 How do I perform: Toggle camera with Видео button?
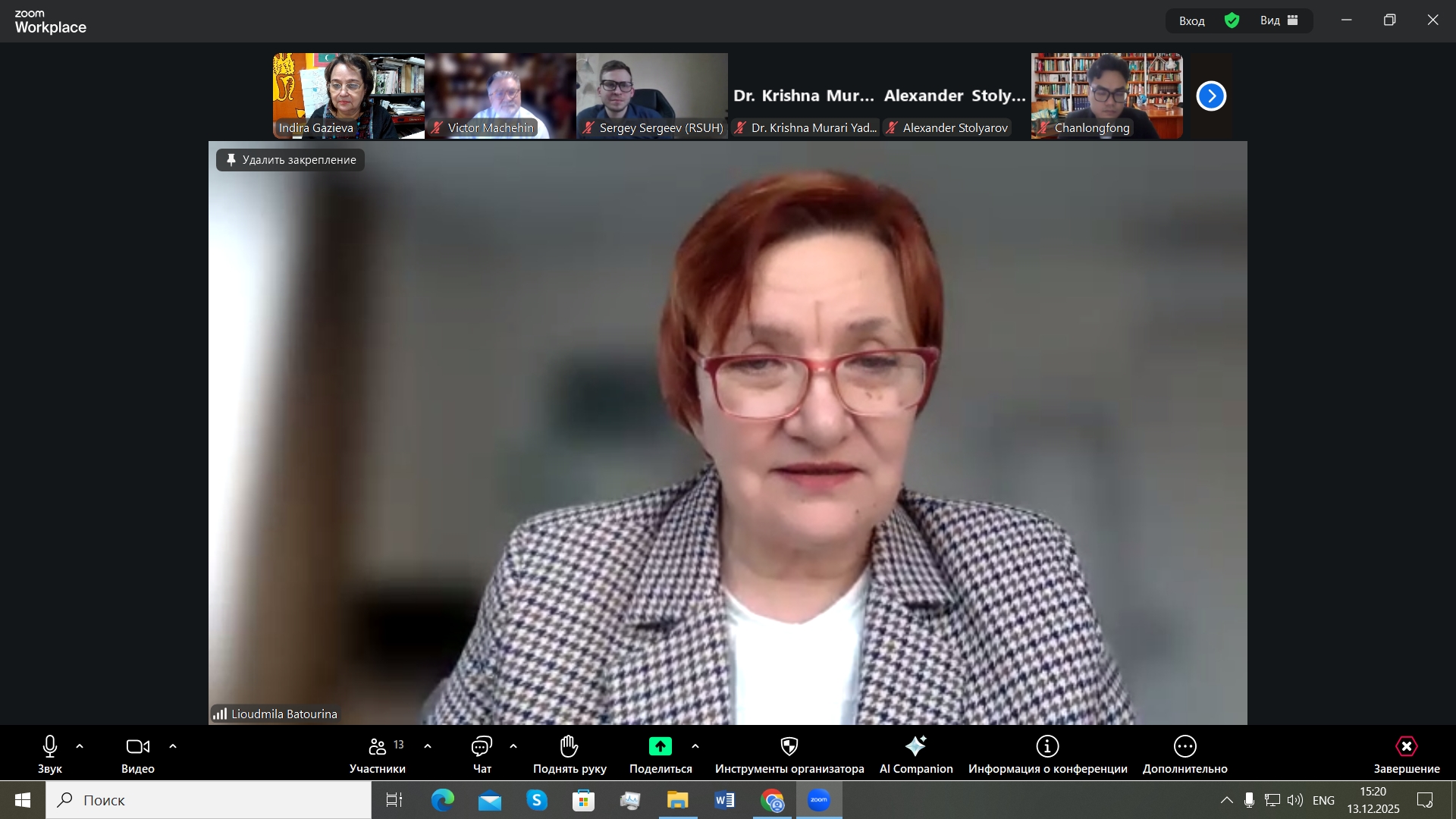[137, 747]
